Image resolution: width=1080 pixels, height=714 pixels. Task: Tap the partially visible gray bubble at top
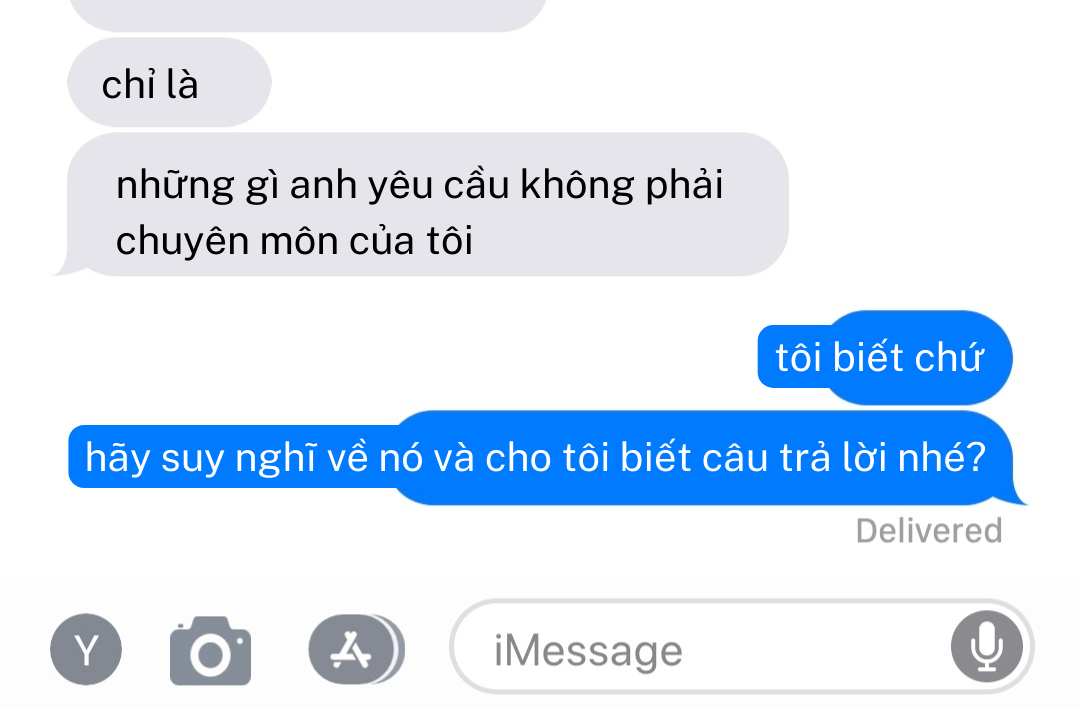point(308,14)
